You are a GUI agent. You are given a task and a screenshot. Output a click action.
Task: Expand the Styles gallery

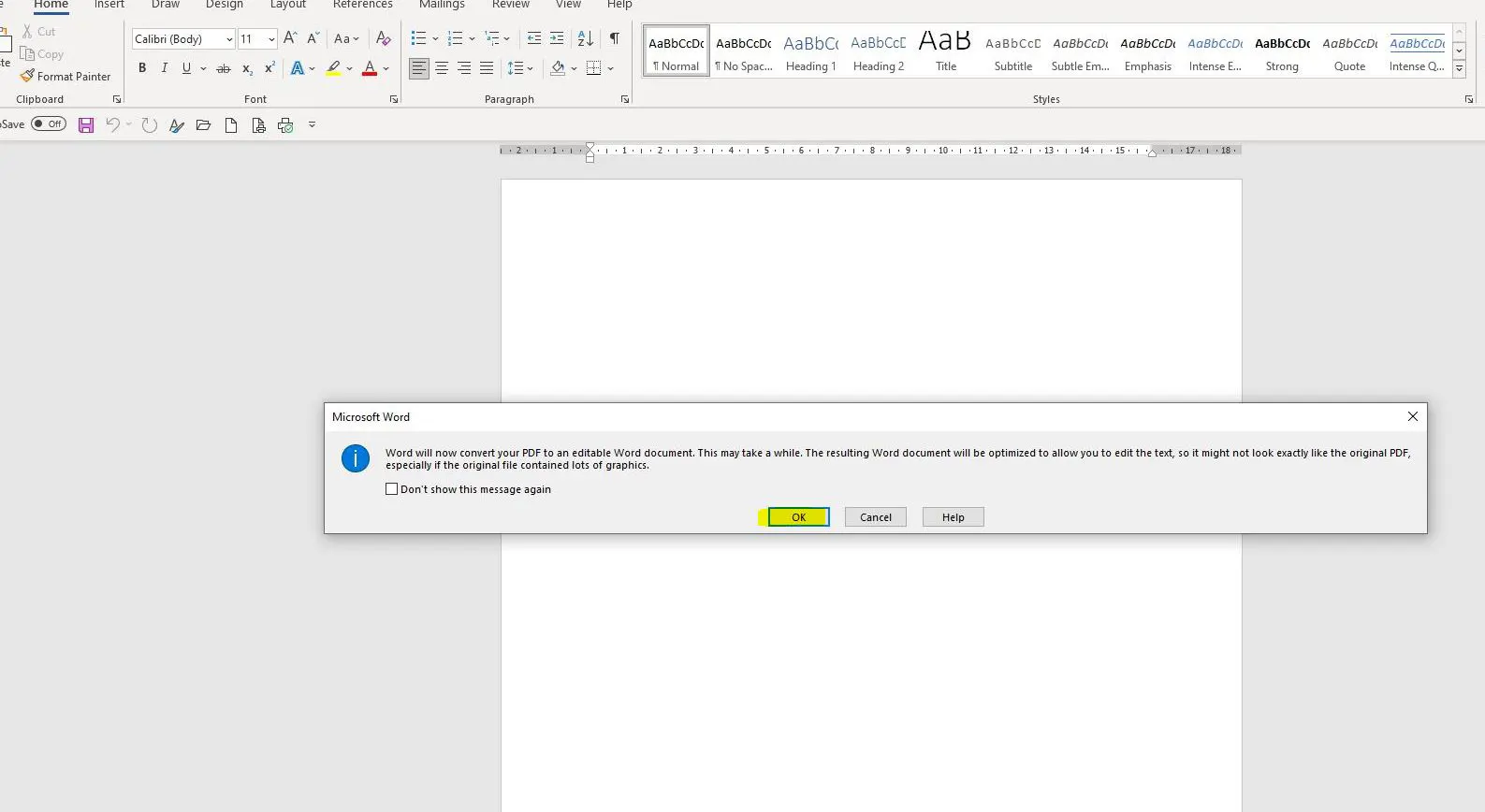coord(1459,69)
